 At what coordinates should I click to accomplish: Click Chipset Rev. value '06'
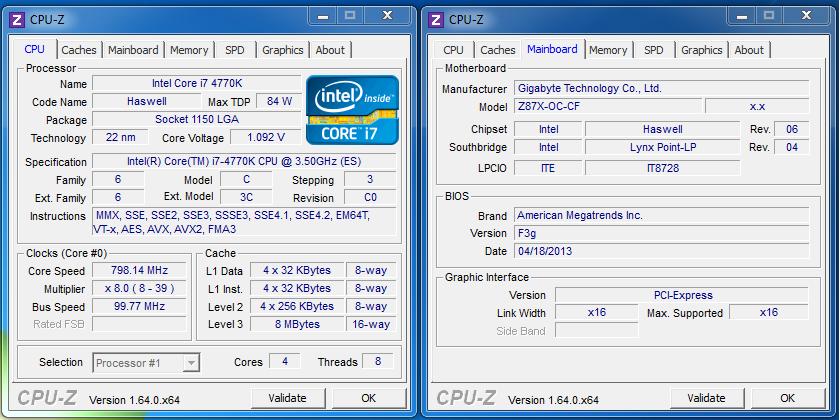point(792,129)
